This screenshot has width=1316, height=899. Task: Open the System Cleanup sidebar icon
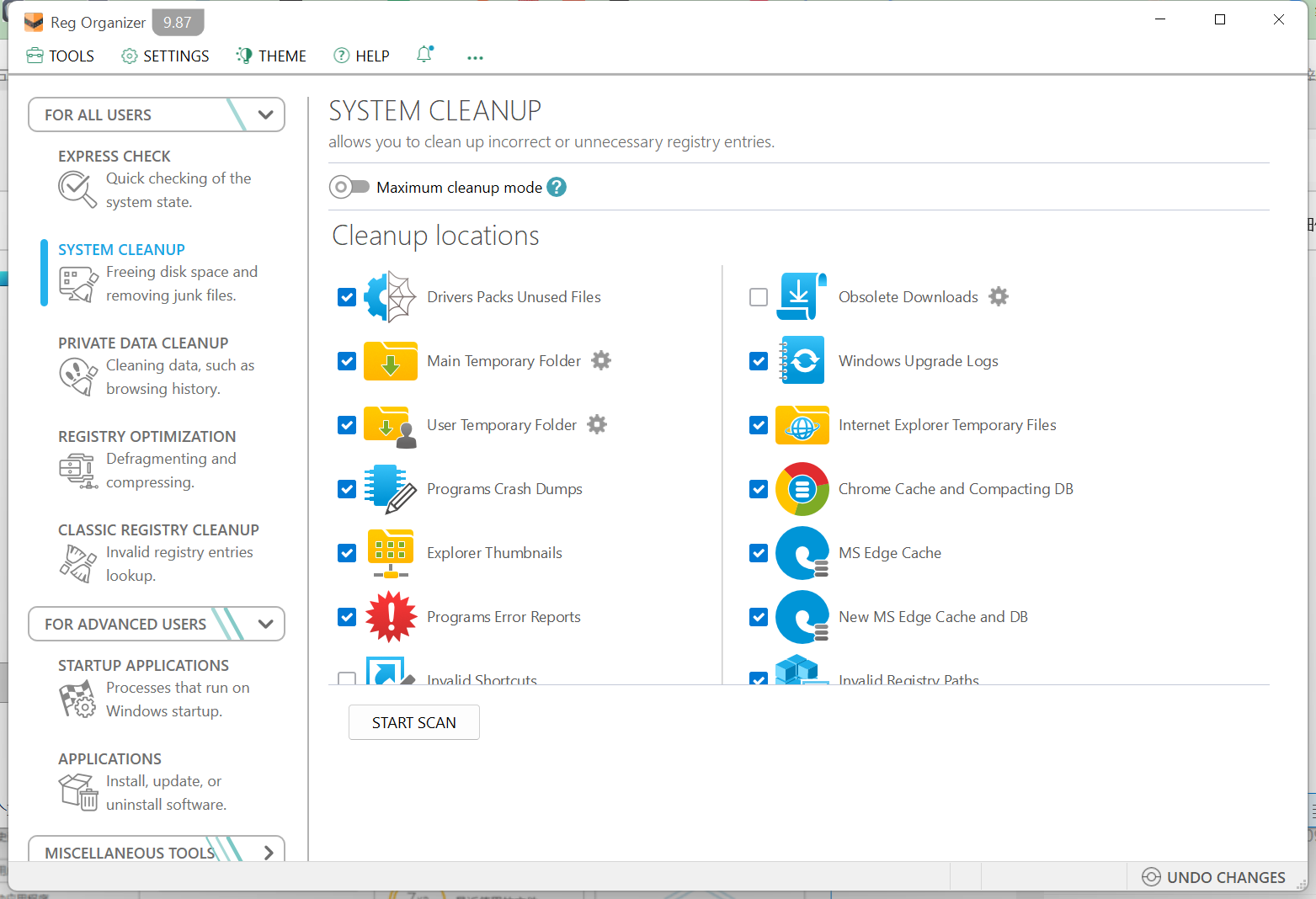(x=77, y=284)
